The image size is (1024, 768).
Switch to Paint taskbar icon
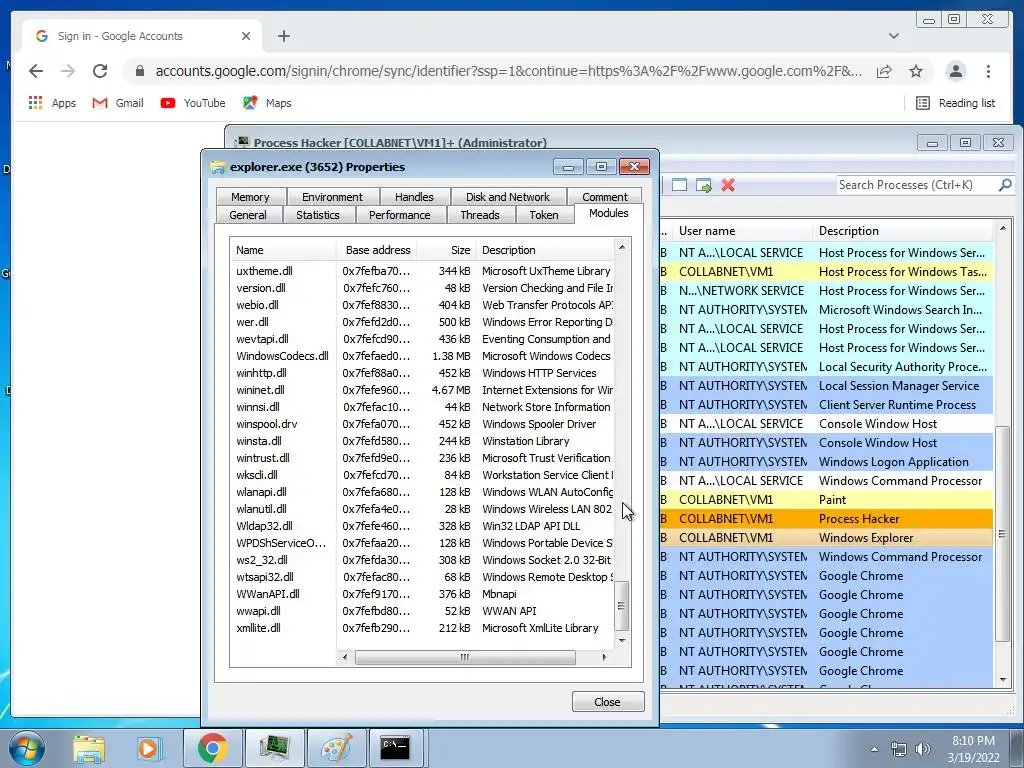336,748
